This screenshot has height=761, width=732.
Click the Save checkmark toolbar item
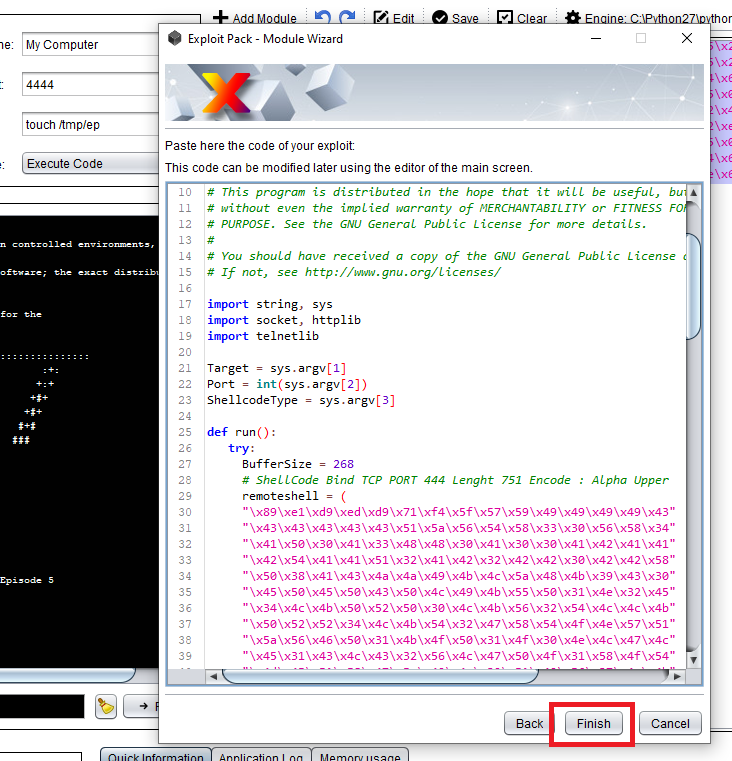click(455, 18)
